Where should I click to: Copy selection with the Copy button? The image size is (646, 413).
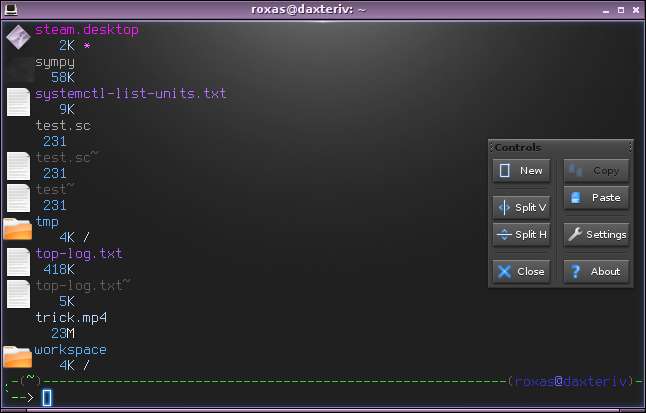(x=596, y=170)
